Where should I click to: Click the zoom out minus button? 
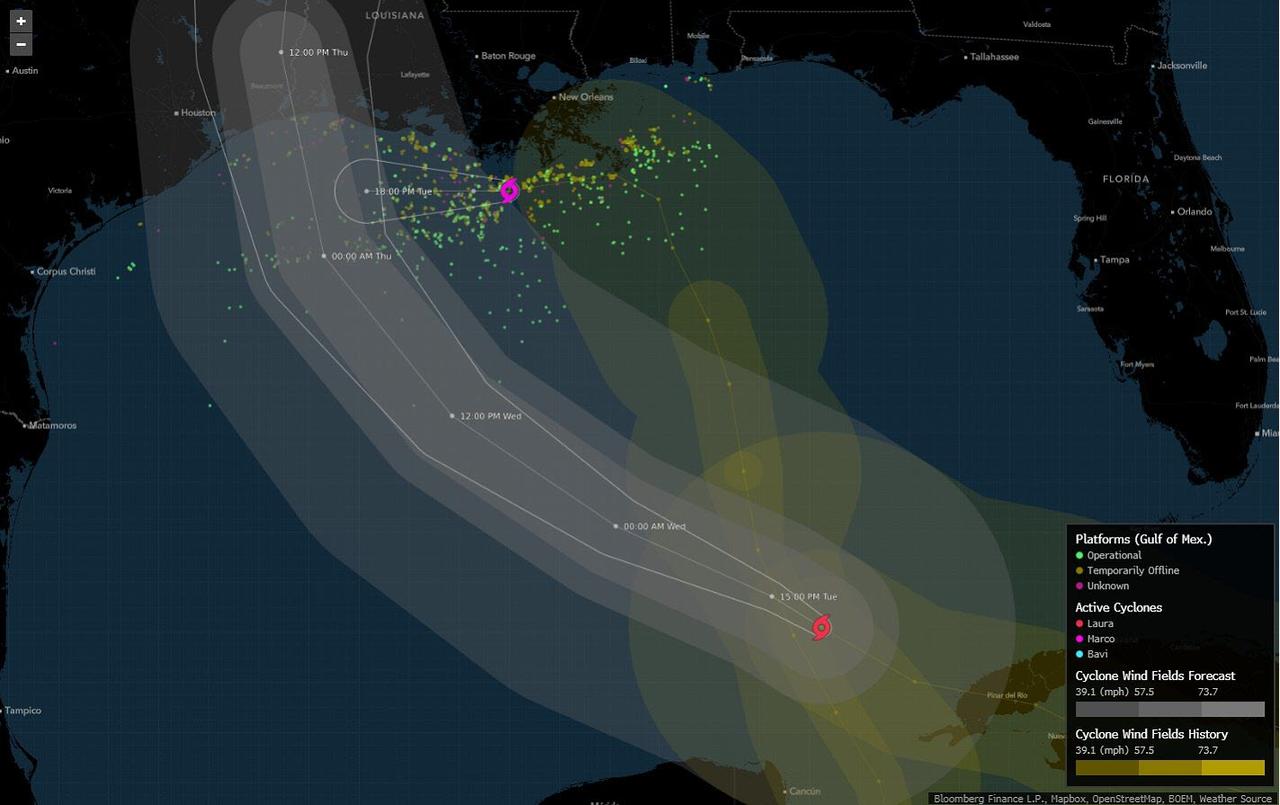(x=21, y=44)
